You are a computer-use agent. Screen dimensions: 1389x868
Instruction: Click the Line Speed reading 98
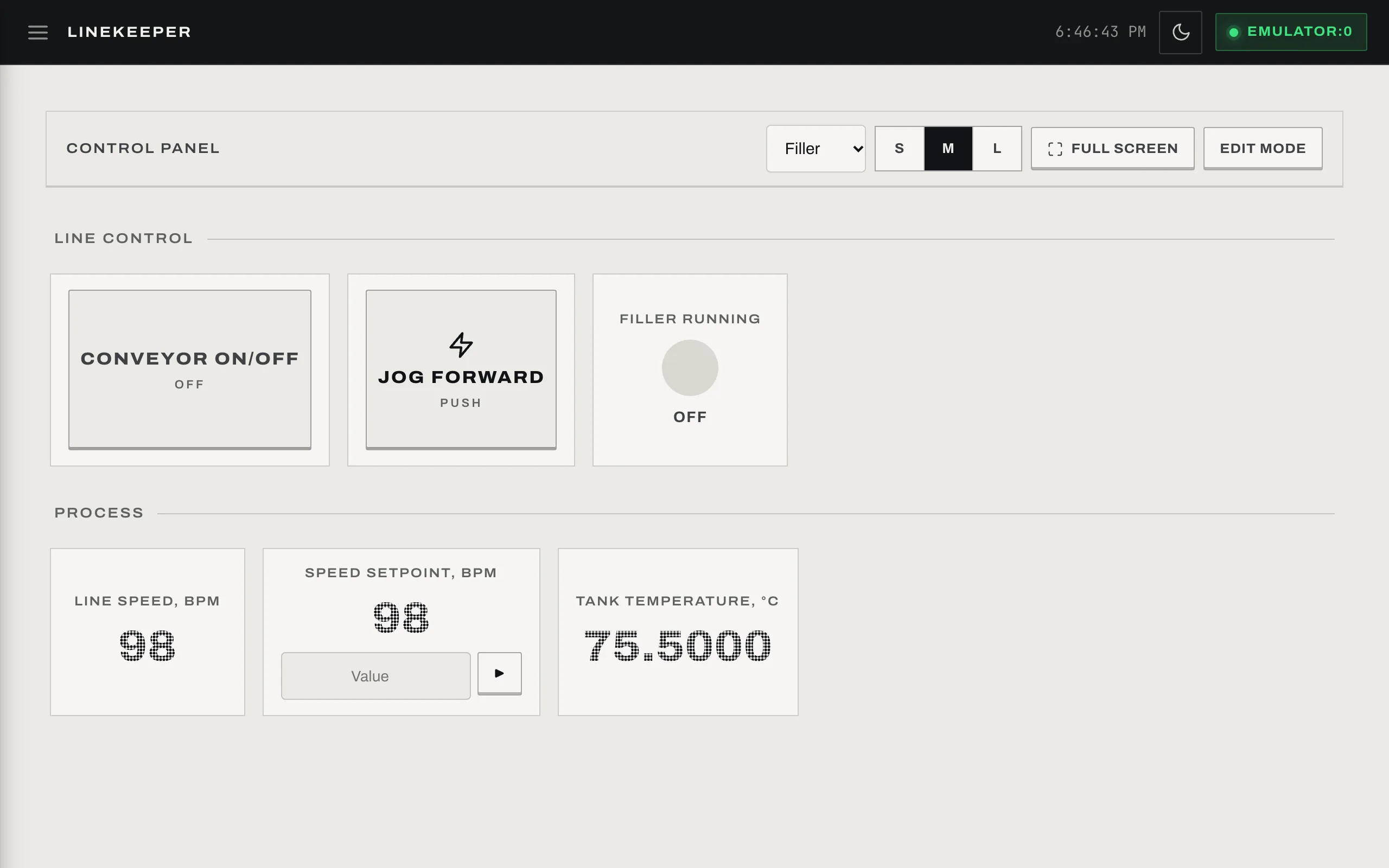tap(148, 646)
